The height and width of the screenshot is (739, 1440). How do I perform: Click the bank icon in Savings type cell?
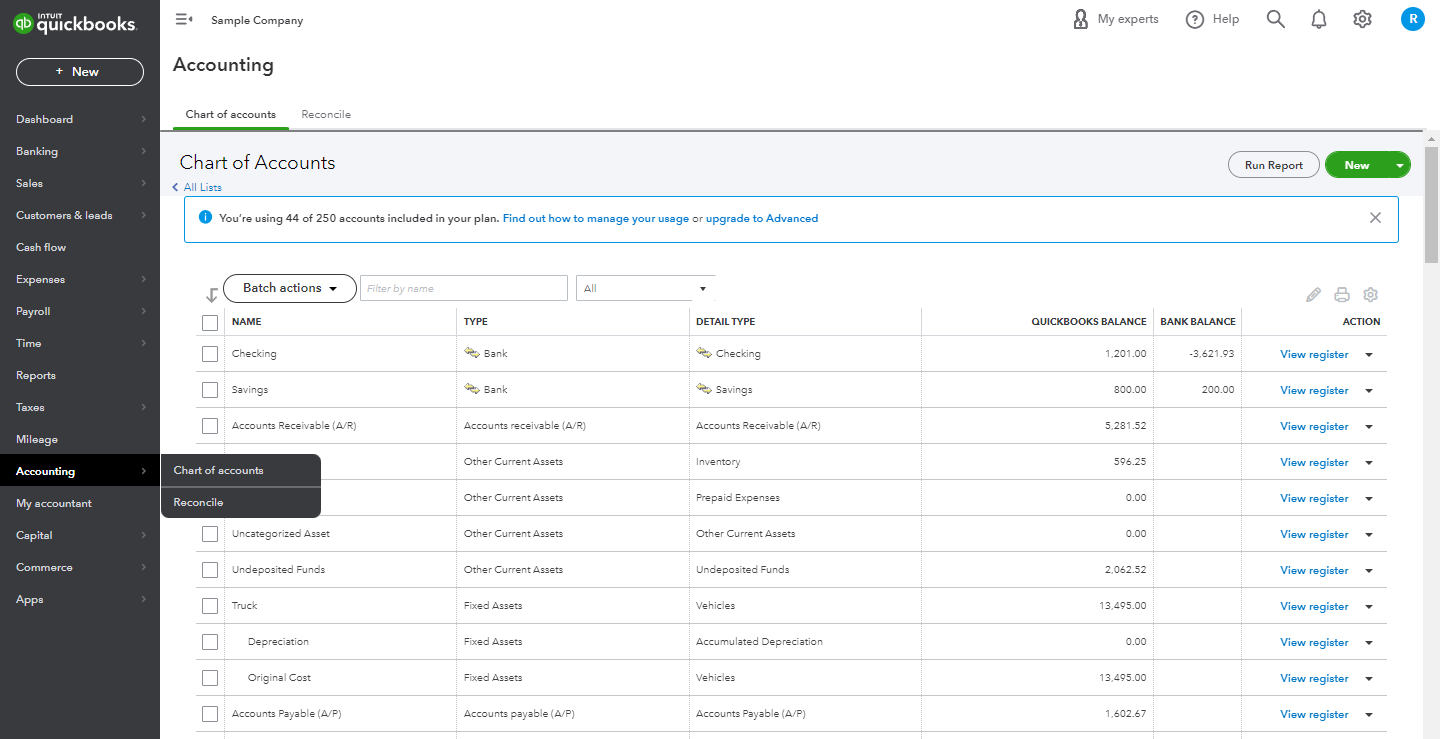pyautogui.click(x=472, y=389)
